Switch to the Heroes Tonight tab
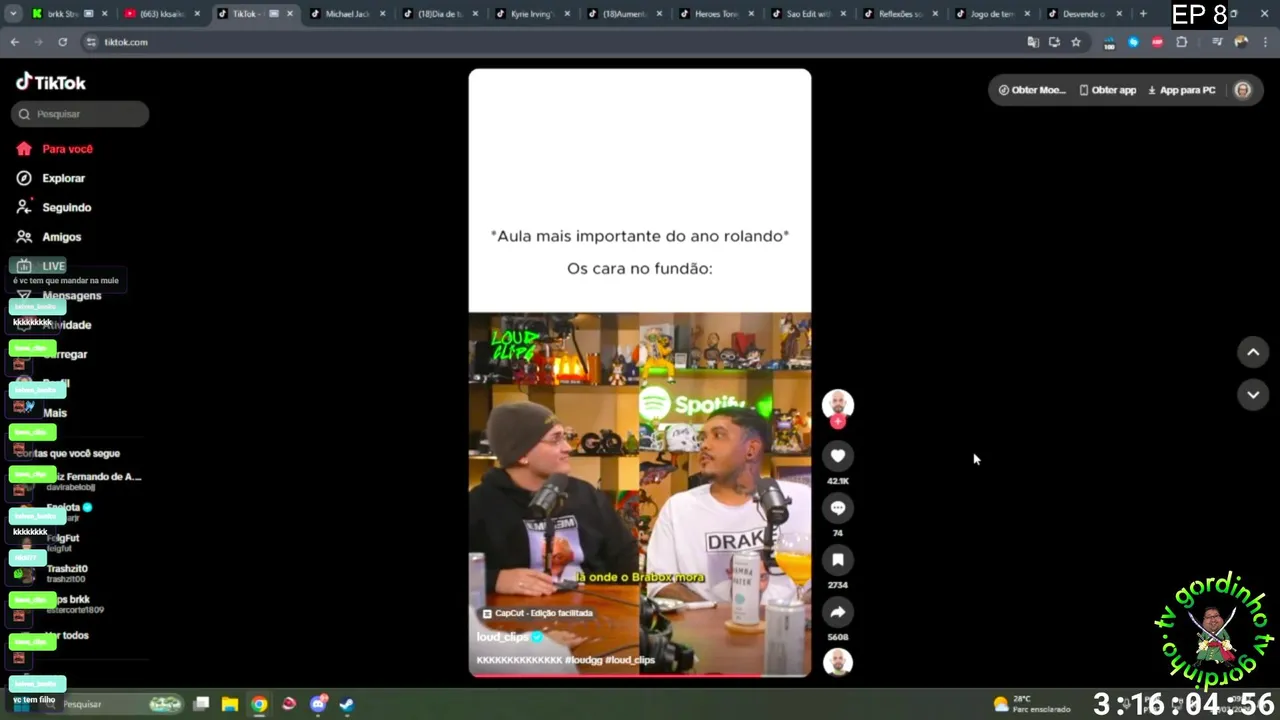Viewport: 1280px width, 720px height. (x=716, y=14)
